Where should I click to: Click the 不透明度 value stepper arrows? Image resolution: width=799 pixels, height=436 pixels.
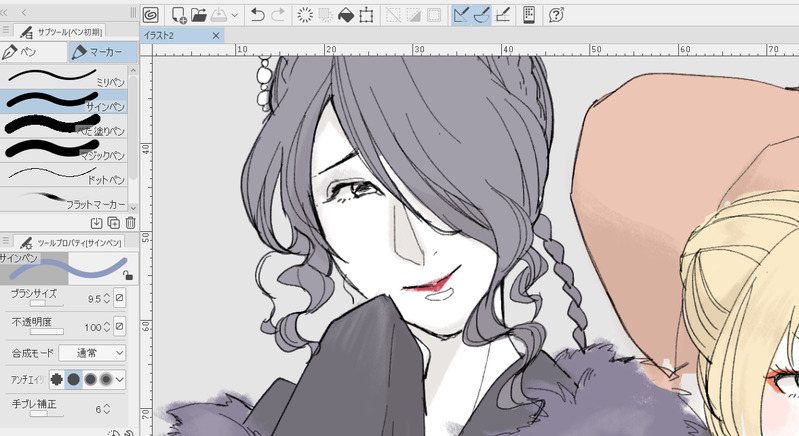(x=106, y=326)
